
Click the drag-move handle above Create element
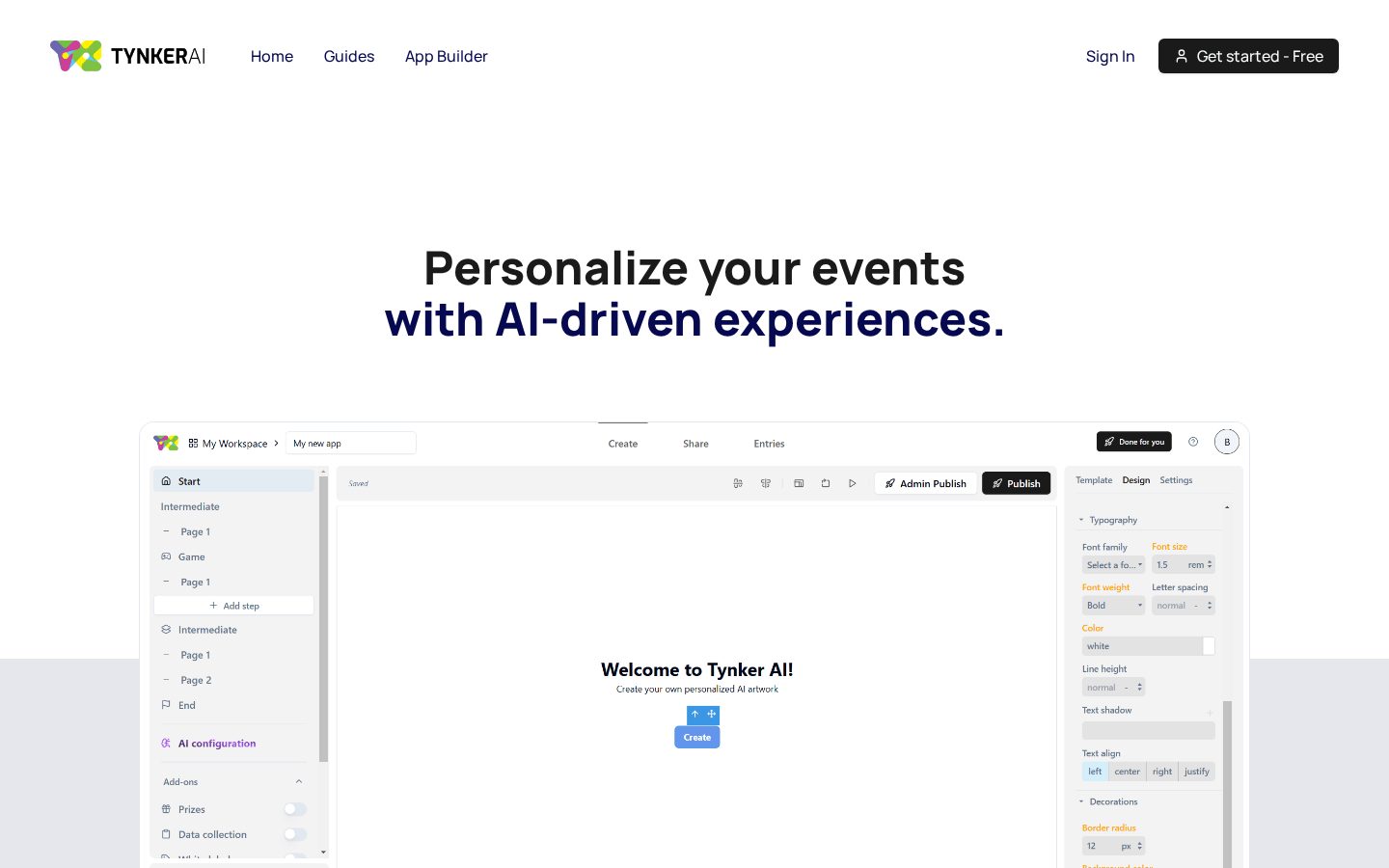point(712,715)
